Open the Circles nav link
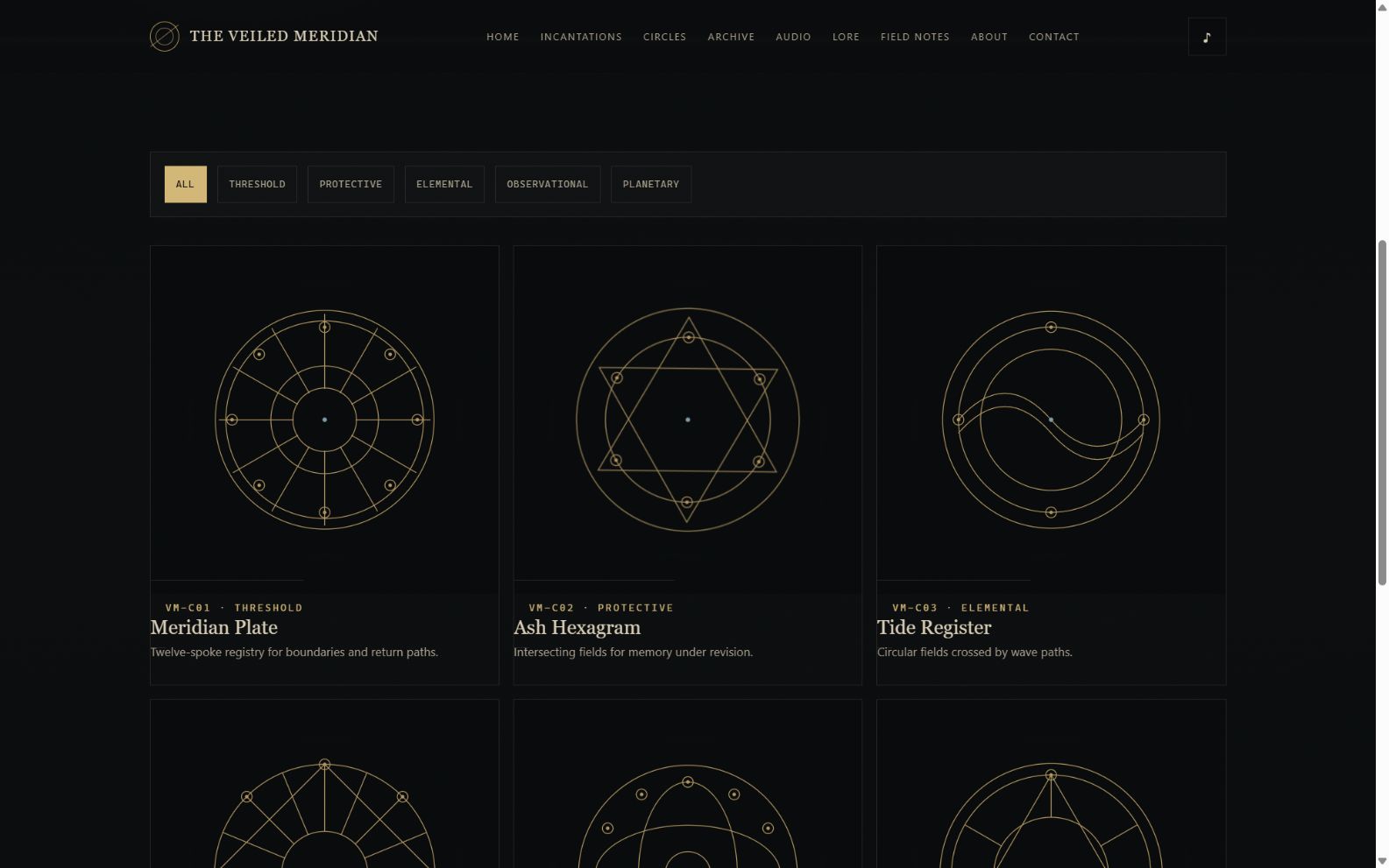1389x868 pixels. pyautogui.click(x=664, y=37)
